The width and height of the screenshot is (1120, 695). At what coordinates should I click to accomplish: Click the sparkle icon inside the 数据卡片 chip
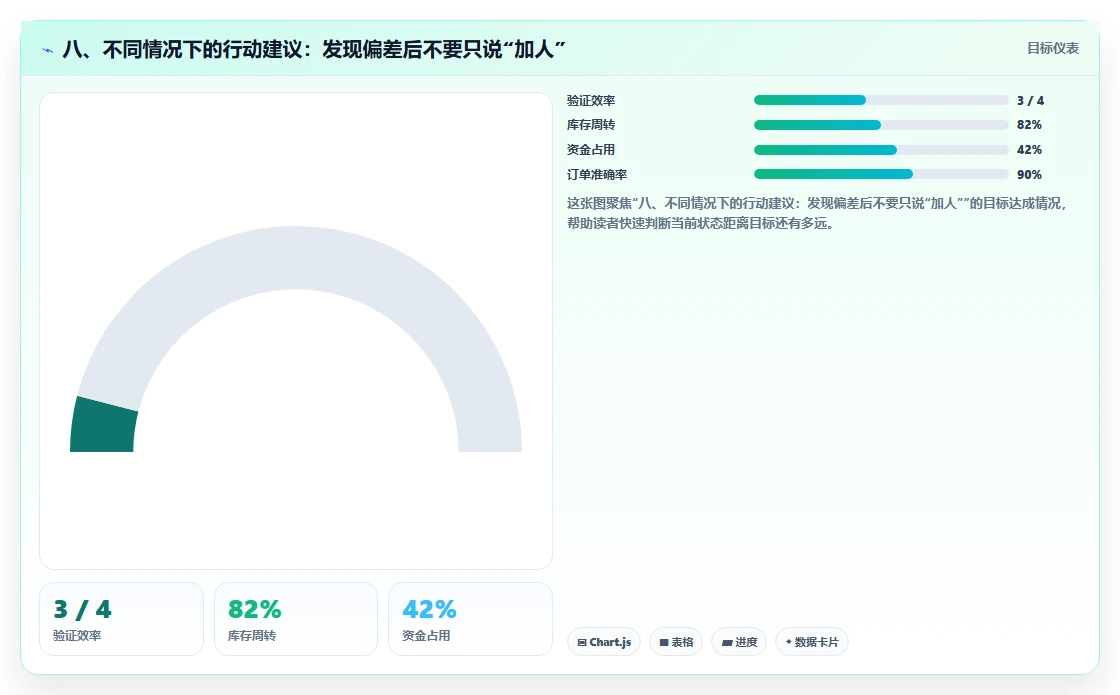pyautogui.click(x=789, y=641)
